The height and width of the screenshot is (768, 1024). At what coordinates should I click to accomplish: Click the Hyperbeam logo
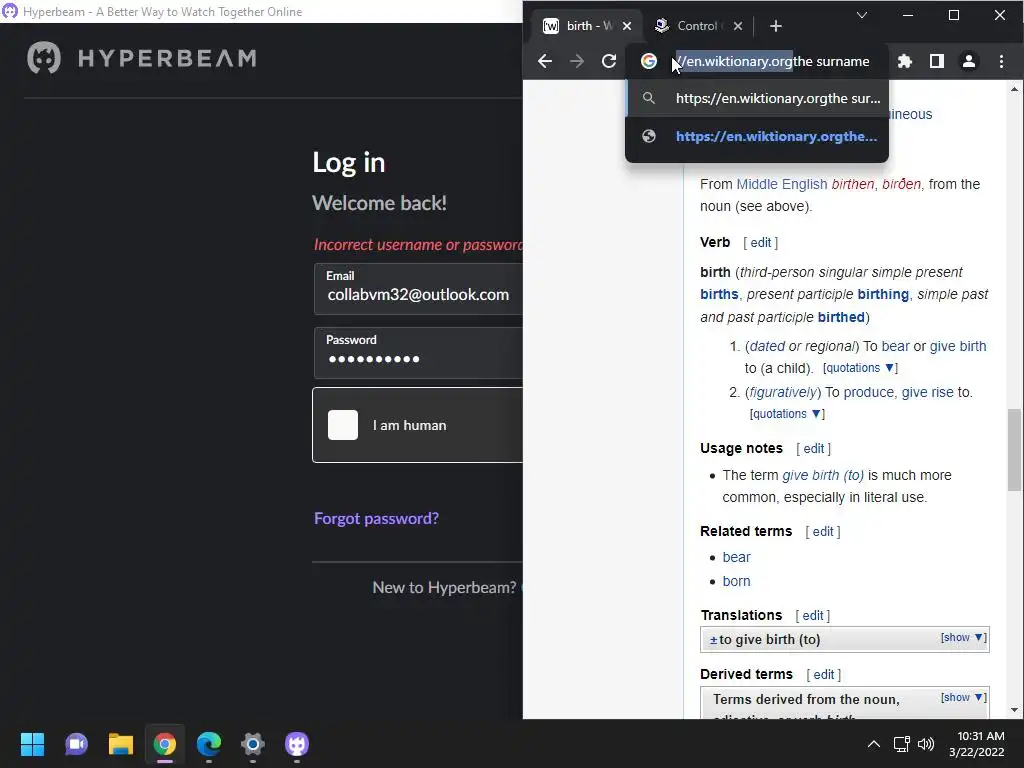click(142, 58)
